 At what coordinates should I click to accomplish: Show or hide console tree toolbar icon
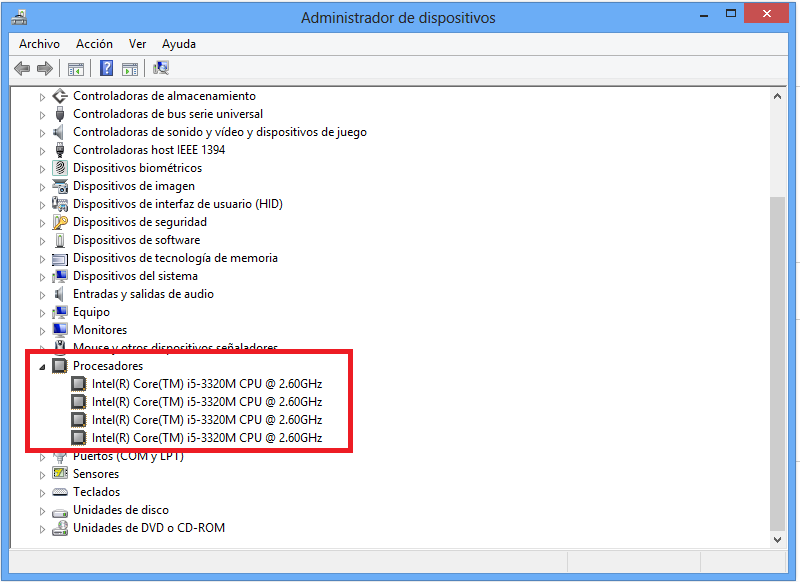click(76, 68)
